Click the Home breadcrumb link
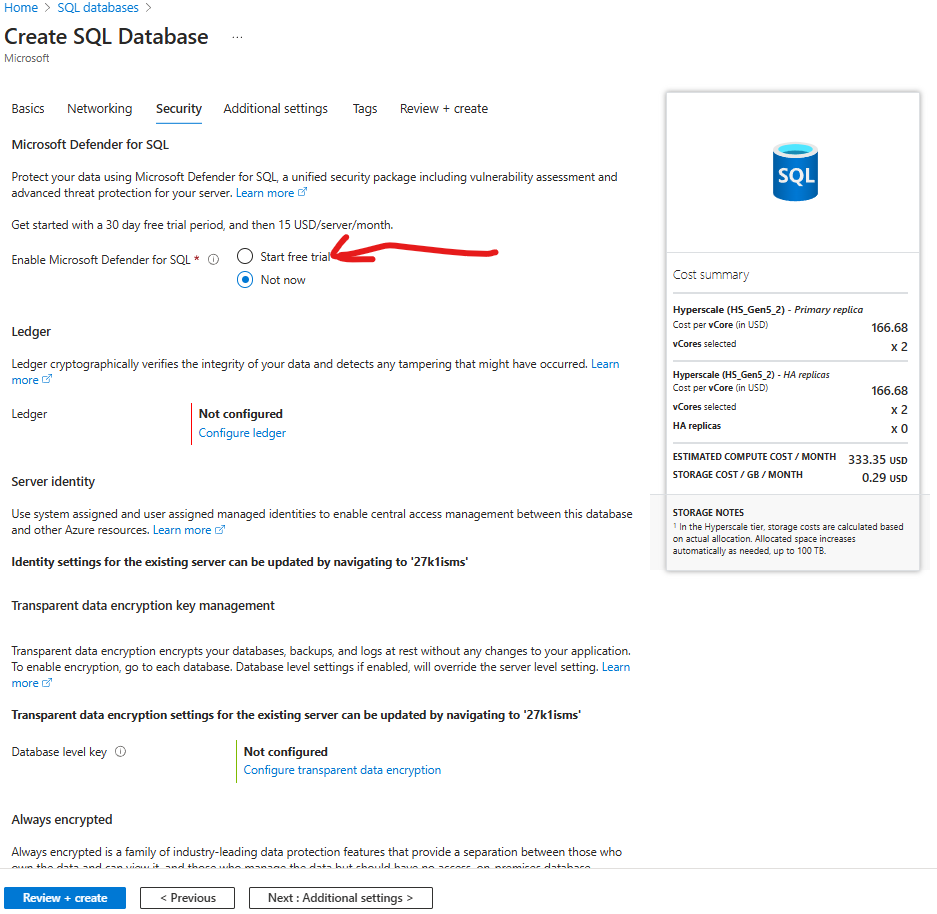The image size is (937, 914). (21, 8)
